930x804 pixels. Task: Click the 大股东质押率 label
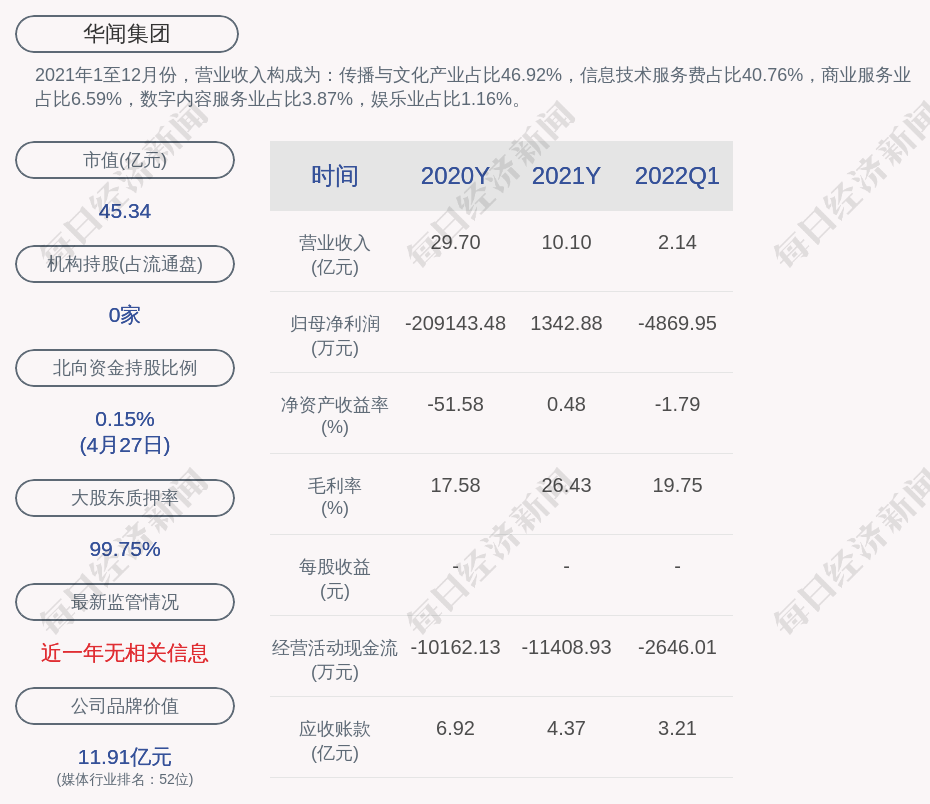pyautogui.click(x=125, y=497)
